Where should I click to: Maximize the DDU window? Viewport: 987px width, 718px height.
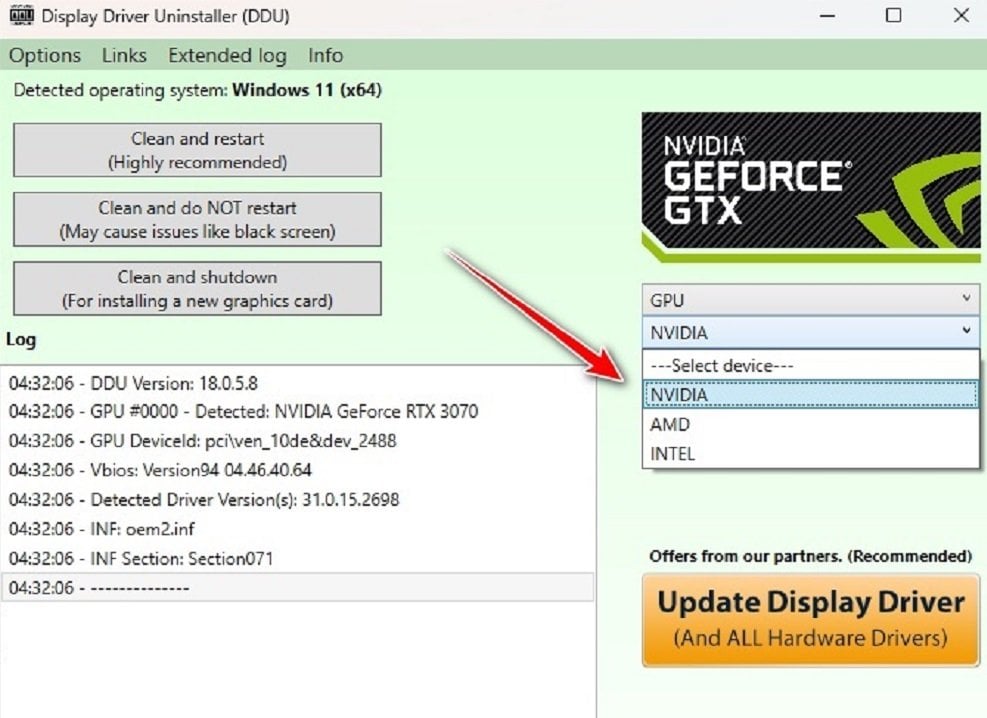tap(893, 16)
